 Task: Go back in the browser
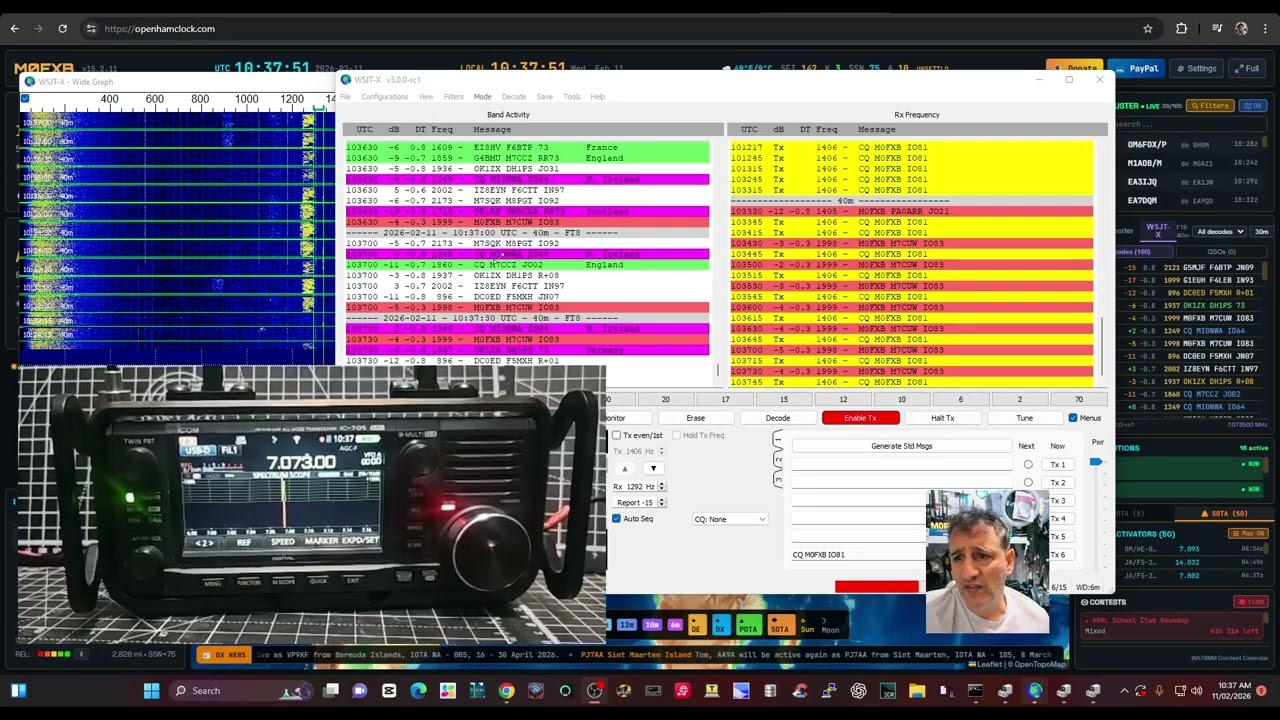(15, 29)
